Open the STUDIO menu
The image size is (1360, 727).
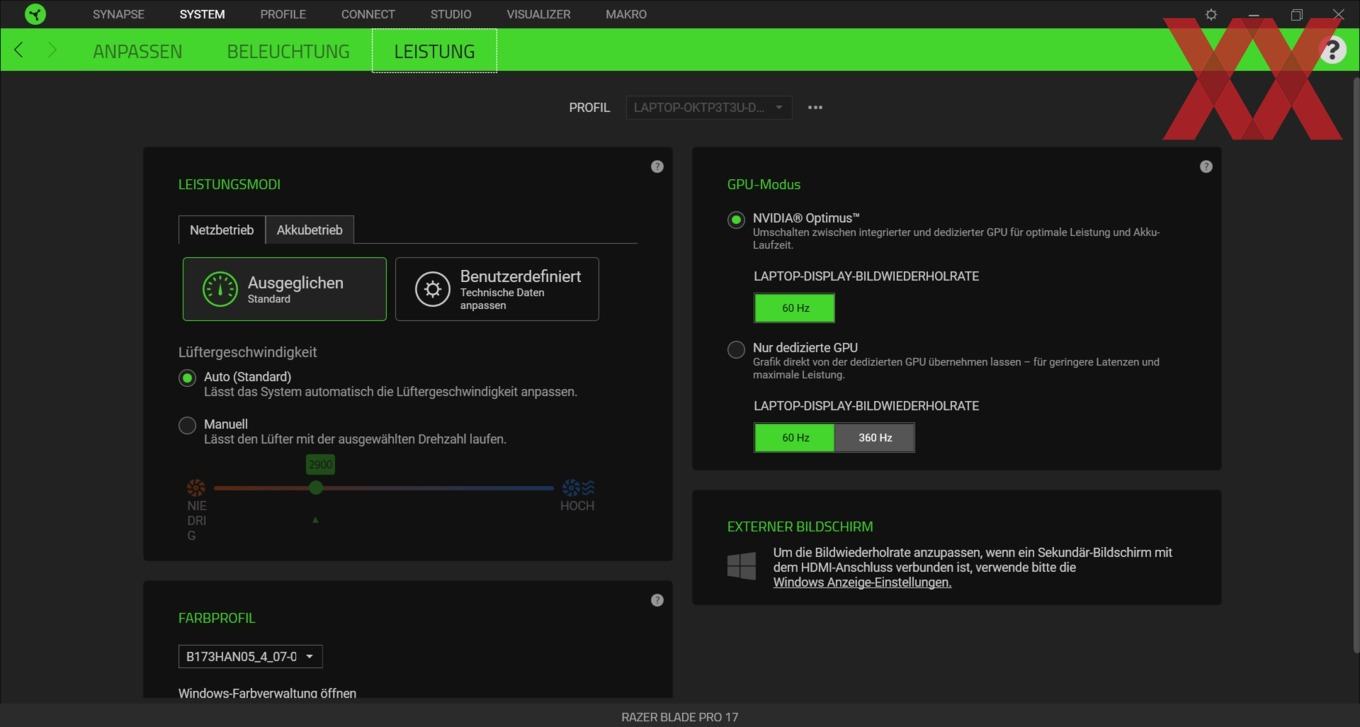tap(451, 14)
